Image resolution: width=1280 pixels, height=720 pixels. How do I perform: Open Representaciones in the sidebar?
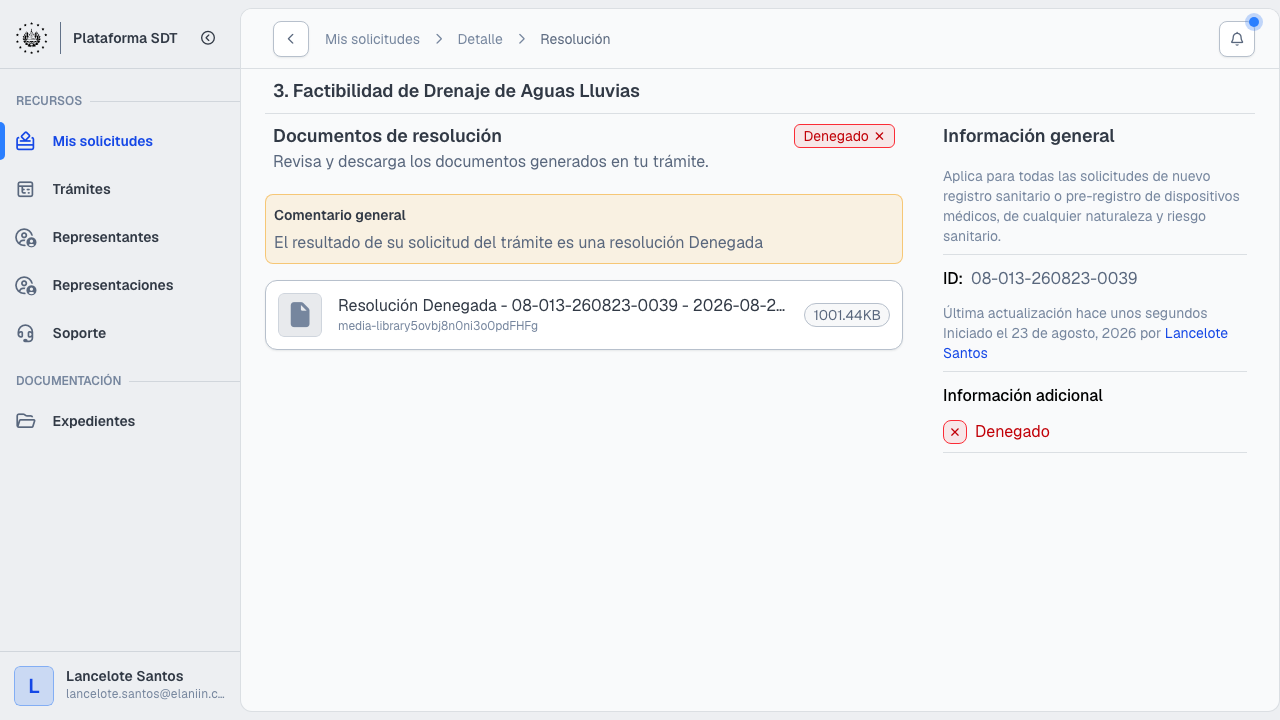pos(120,285)
